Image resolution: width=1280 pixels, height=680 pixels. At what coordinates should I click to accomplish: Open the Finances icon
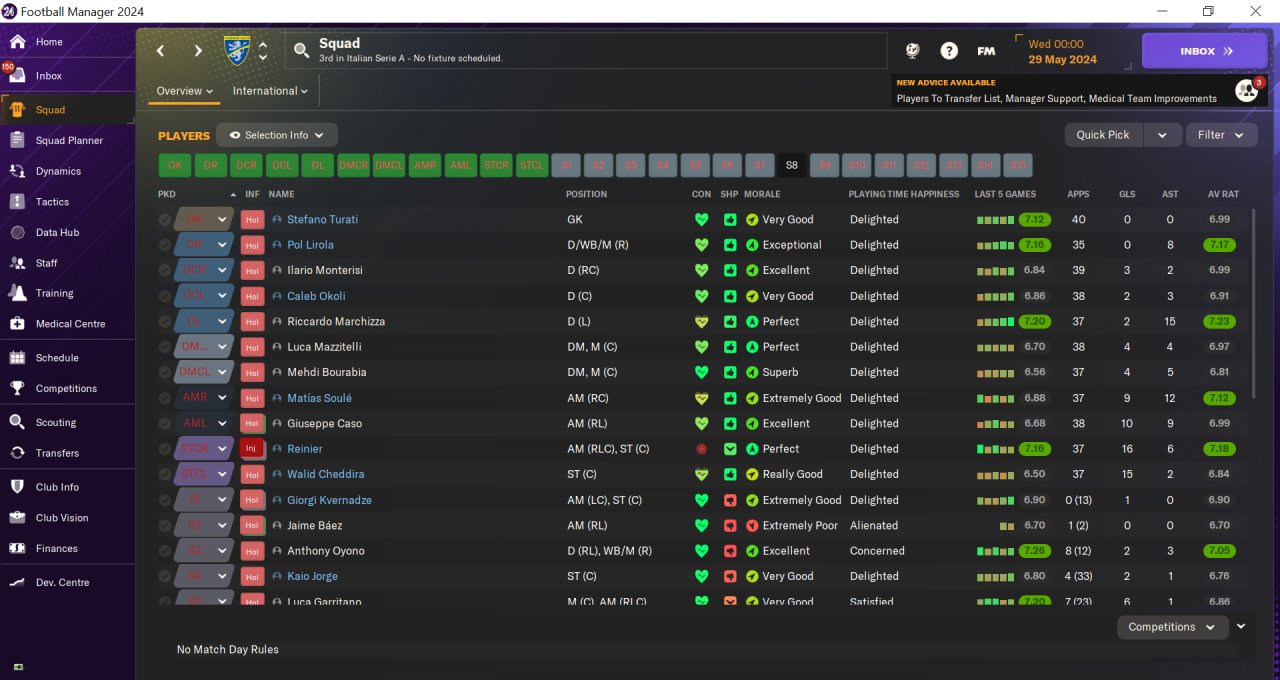[x=17, y=548]
